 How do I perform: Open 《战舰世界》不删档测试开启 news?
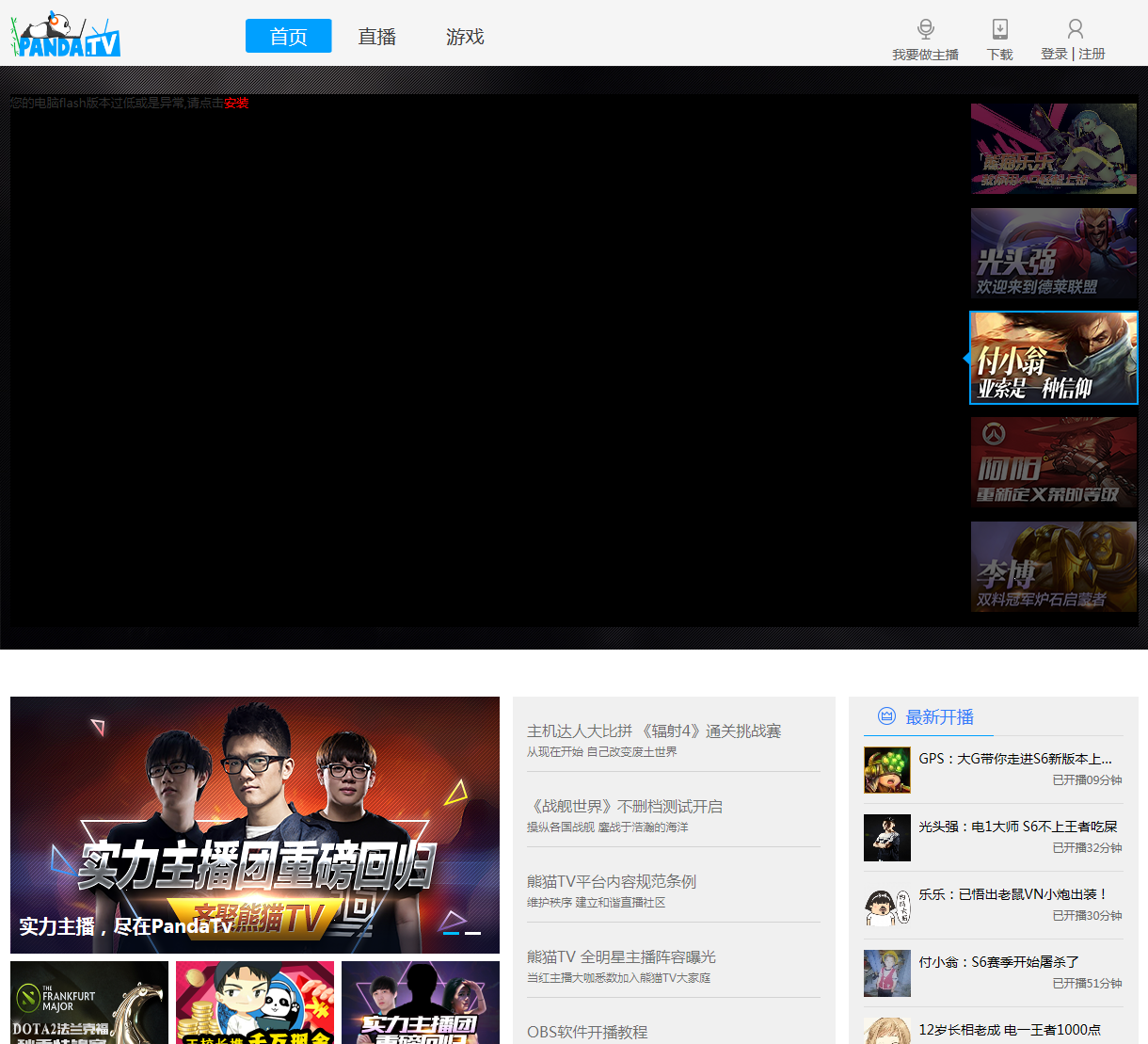pyautogui.click(x=625, y=806)
